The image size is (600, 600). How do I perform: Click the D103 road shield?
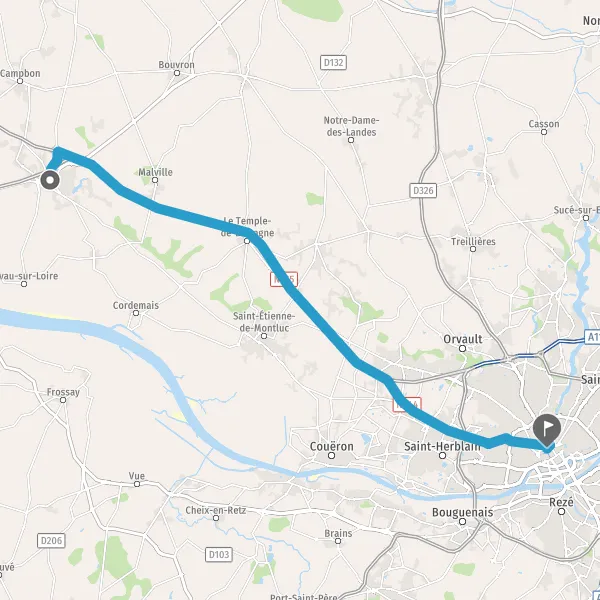[219, 554]
